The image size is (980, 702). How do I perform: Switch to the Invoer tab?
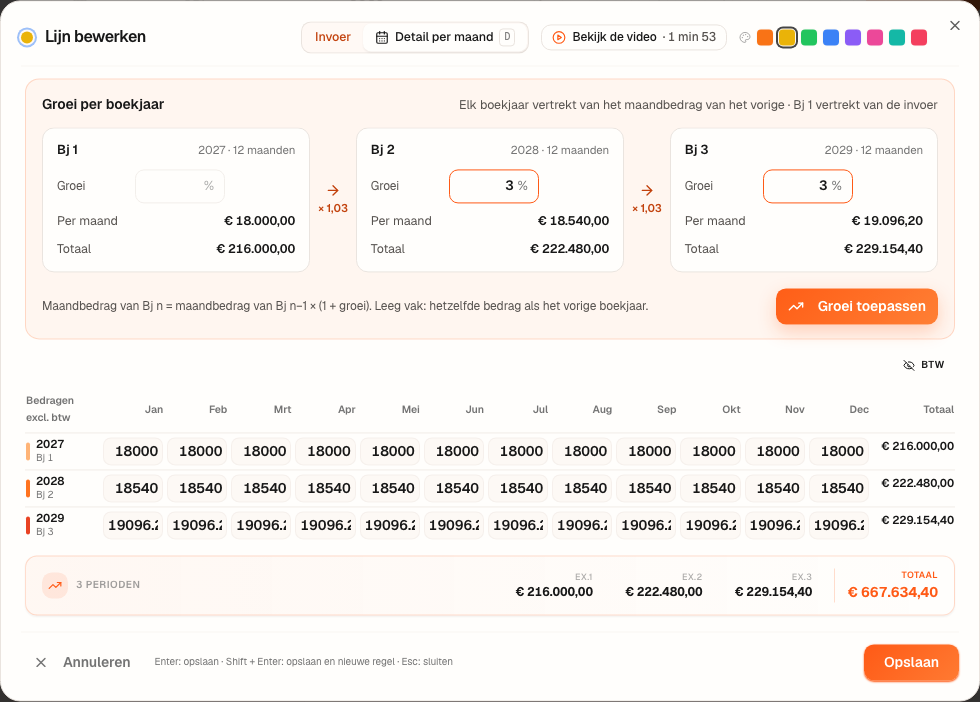pyautogui.click(x=332, y=38)
